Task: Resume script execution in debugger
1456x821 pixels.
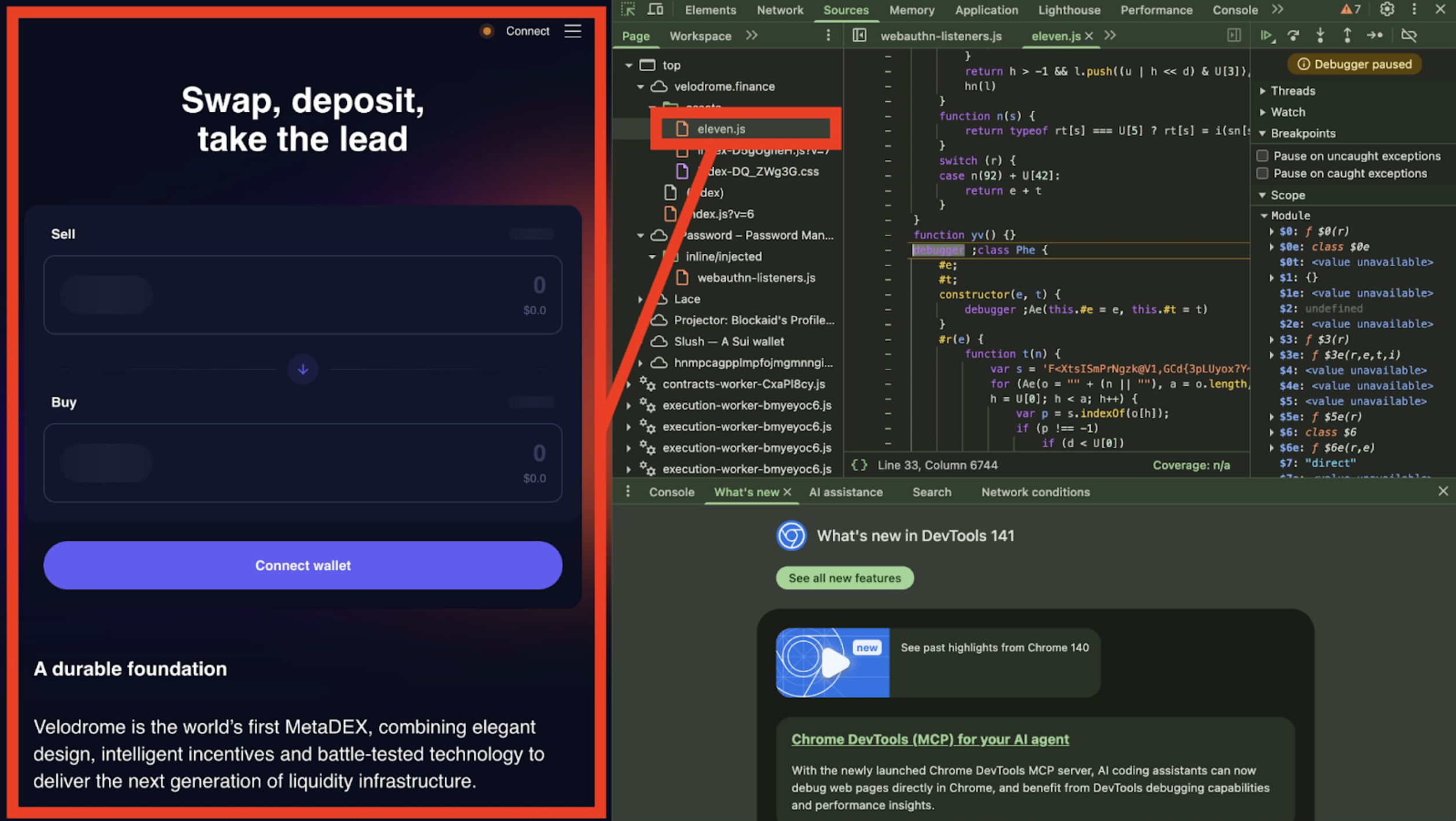Action: [1267, 36]
